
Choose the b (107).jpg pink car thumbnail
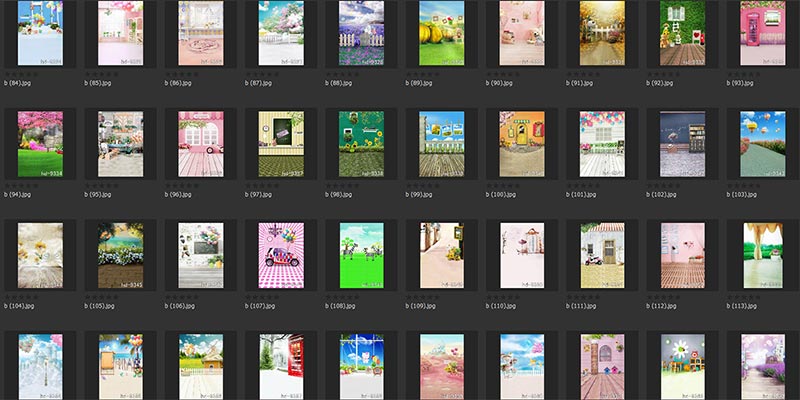click(281, 255)
